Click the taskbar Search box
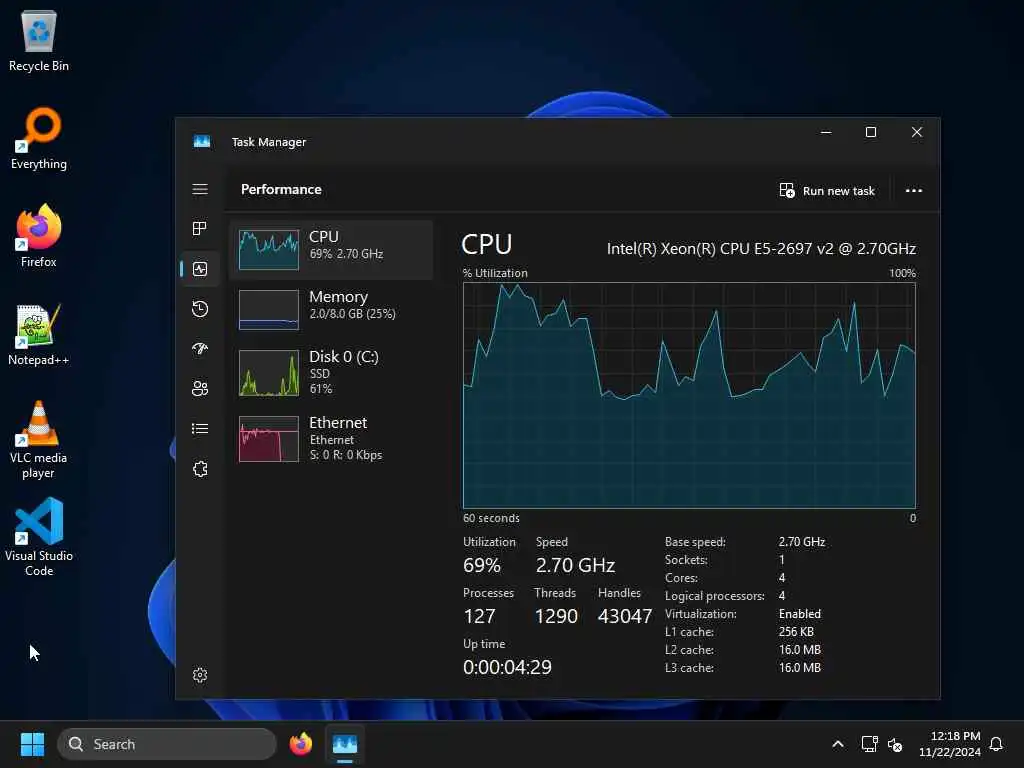This screenshot has height=768, width=1024. 167,744
